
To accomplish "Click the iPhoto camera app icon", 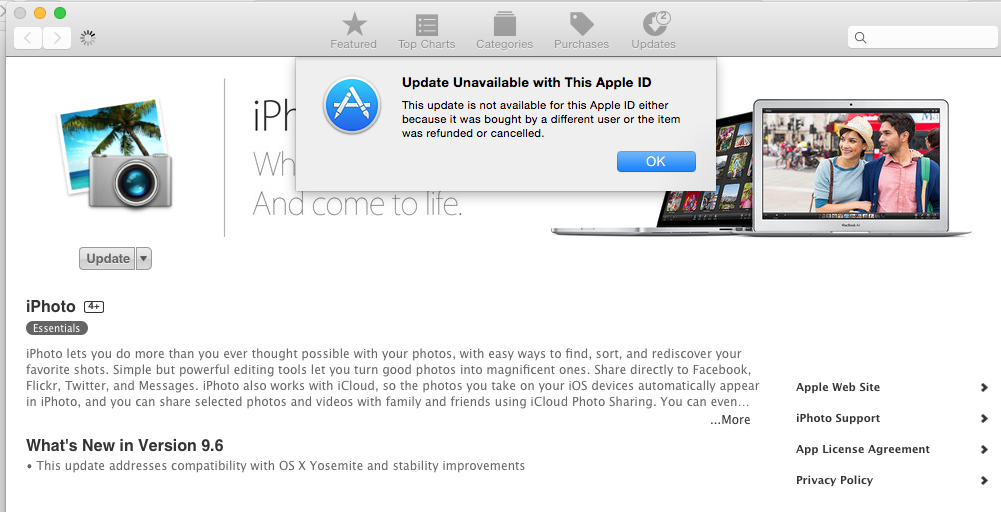I will pos(115,154).
